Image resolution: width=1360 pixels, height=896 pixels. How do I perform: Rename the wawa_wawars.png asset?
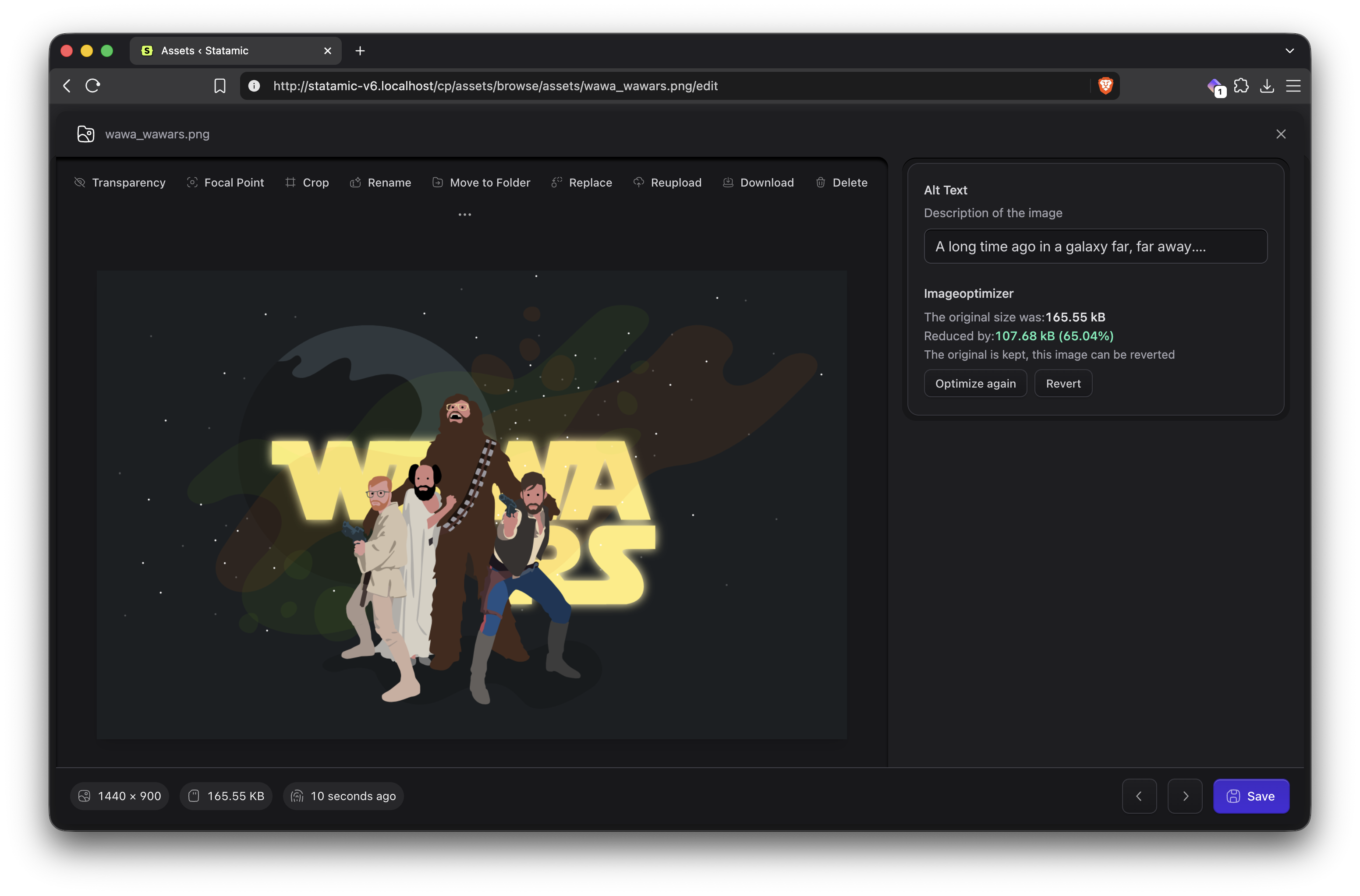tap(380, 182)
